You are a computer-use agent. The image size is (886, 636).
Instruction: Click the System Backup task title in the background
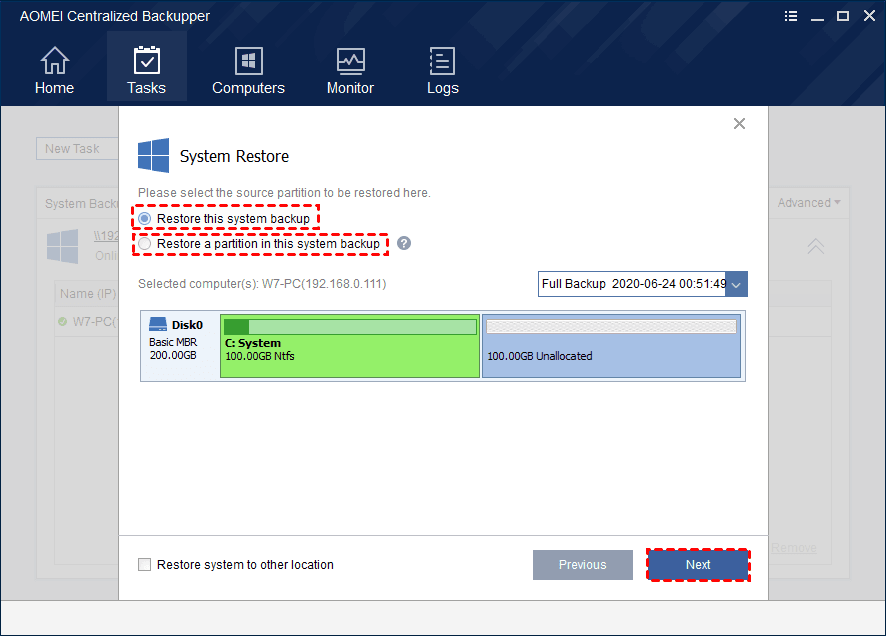tap(81, 203)
